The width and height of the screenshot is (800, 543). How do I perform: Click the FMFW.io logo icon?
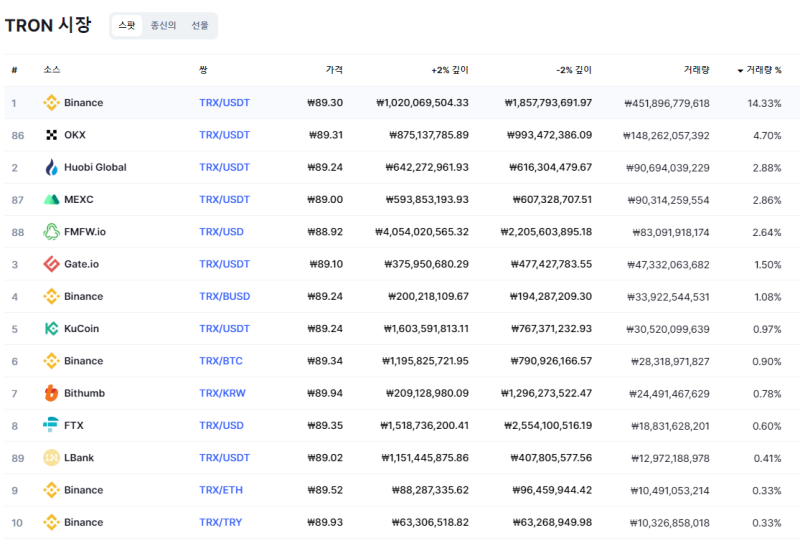(x=52, y=232)
